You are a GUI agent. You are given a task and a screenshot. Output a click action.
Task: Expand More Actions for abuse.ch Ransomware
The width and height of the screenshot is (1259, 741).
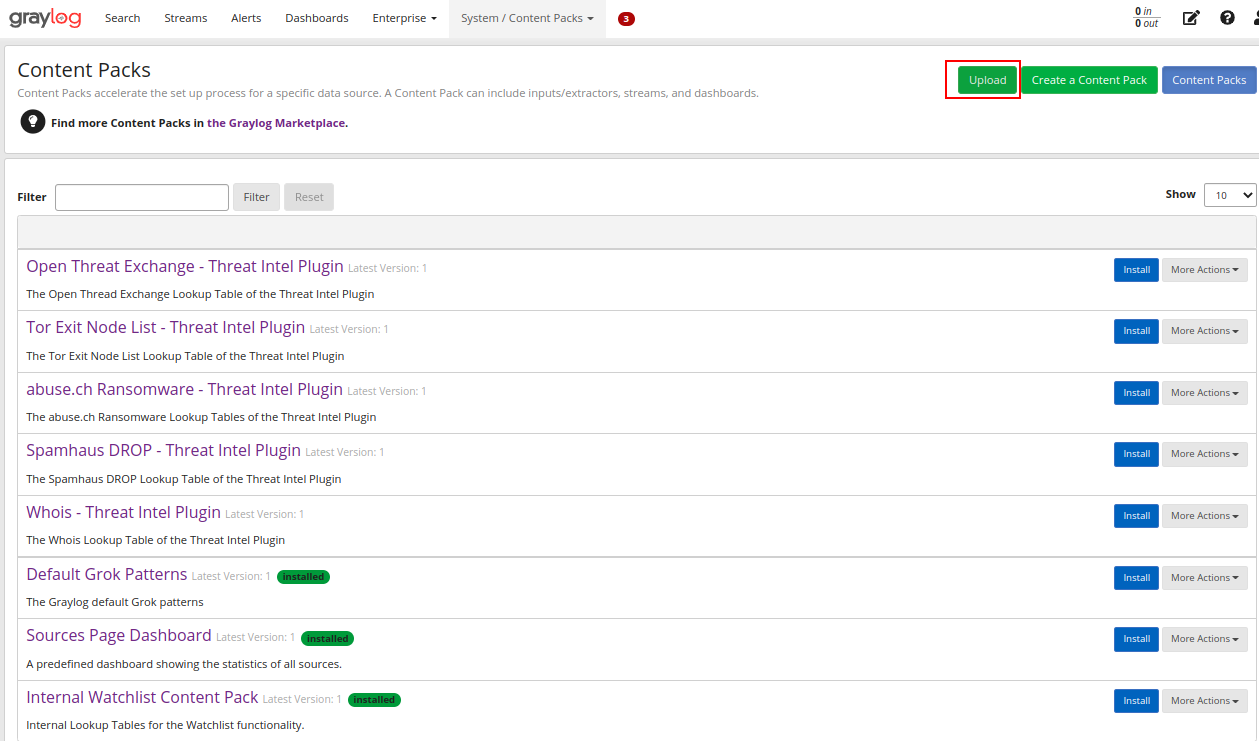coord(1204,393)
